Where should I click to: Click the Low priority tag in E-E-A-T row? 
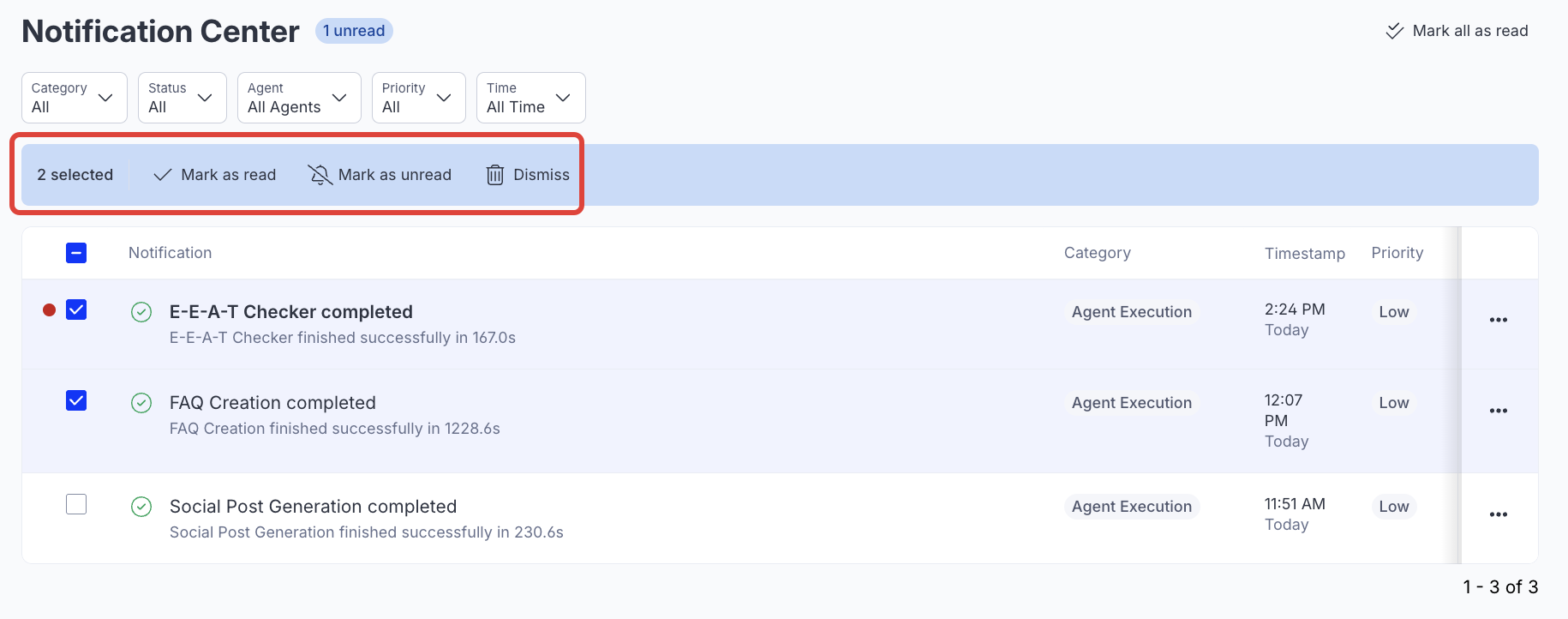click(x=1394, y=312)
